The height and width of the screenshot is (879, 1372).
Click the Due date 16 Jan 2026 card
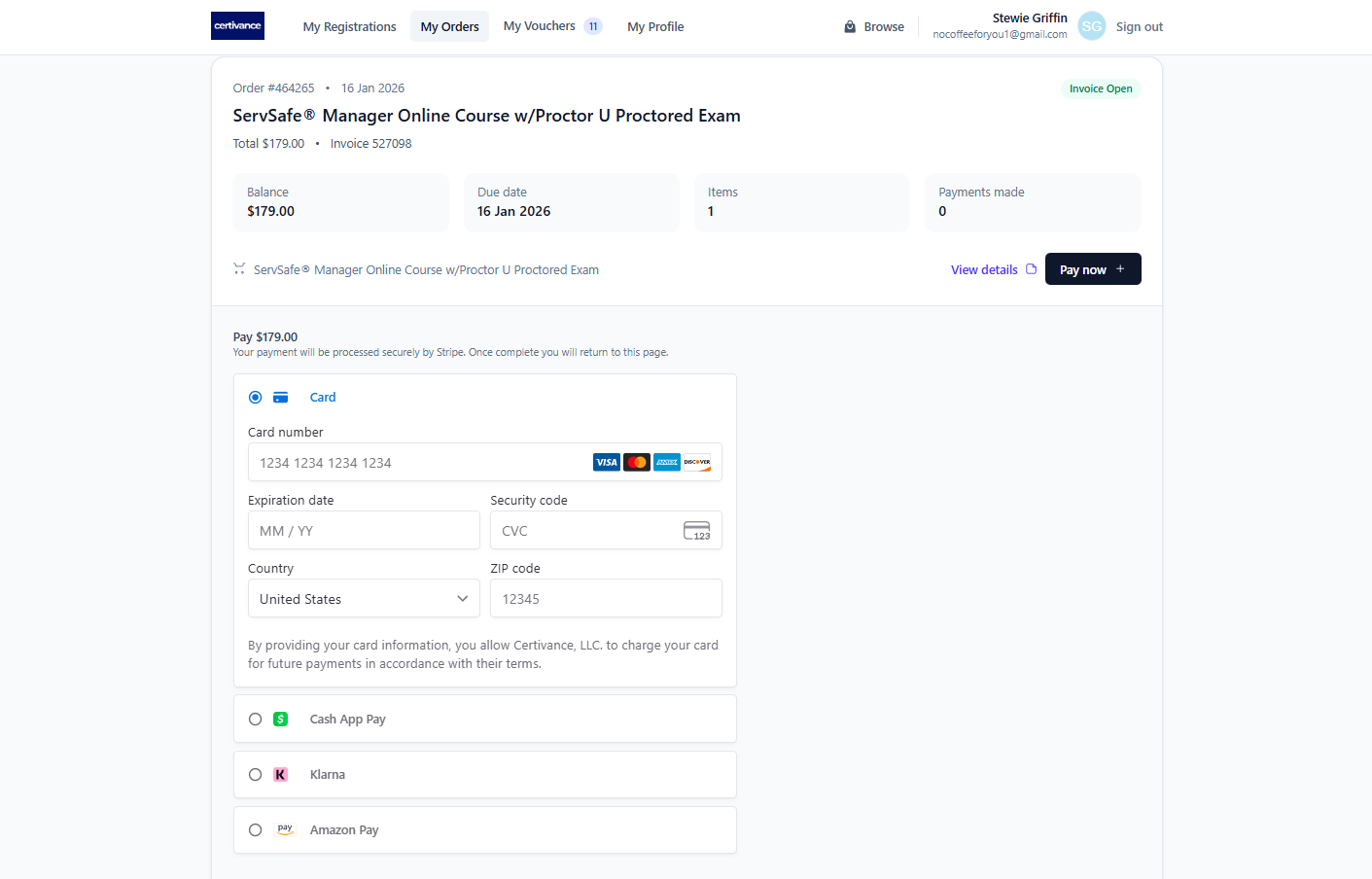point(572,202)
